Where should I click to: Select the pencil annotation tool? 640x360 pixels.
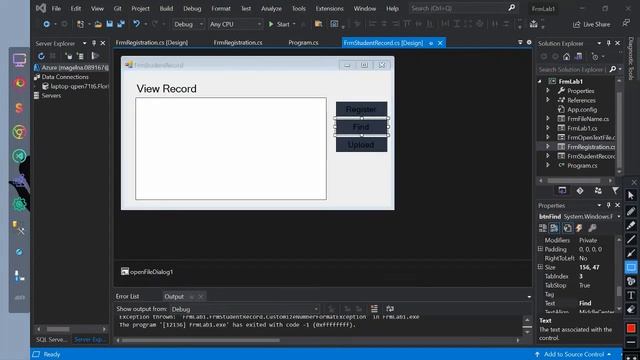point(631,211)
